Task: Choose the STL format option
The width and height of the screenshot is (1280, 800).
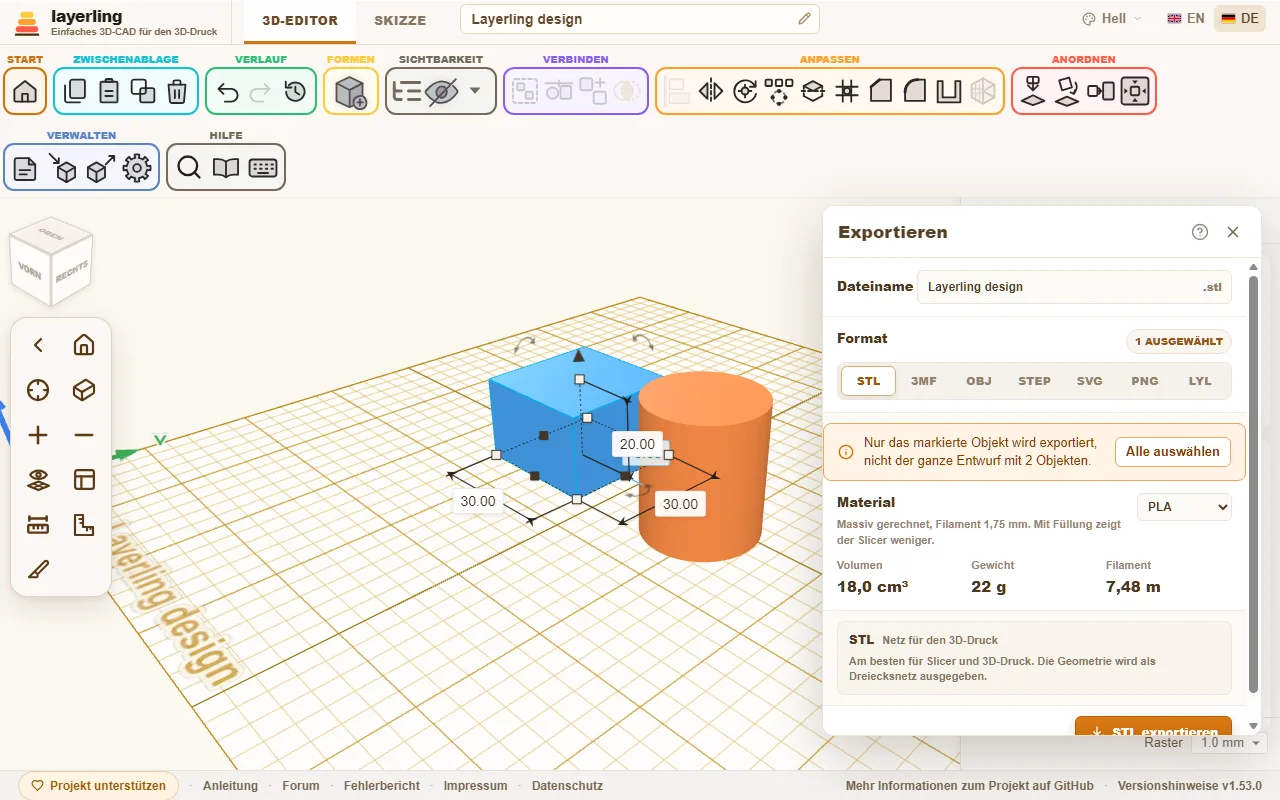Action: [868, 381]
